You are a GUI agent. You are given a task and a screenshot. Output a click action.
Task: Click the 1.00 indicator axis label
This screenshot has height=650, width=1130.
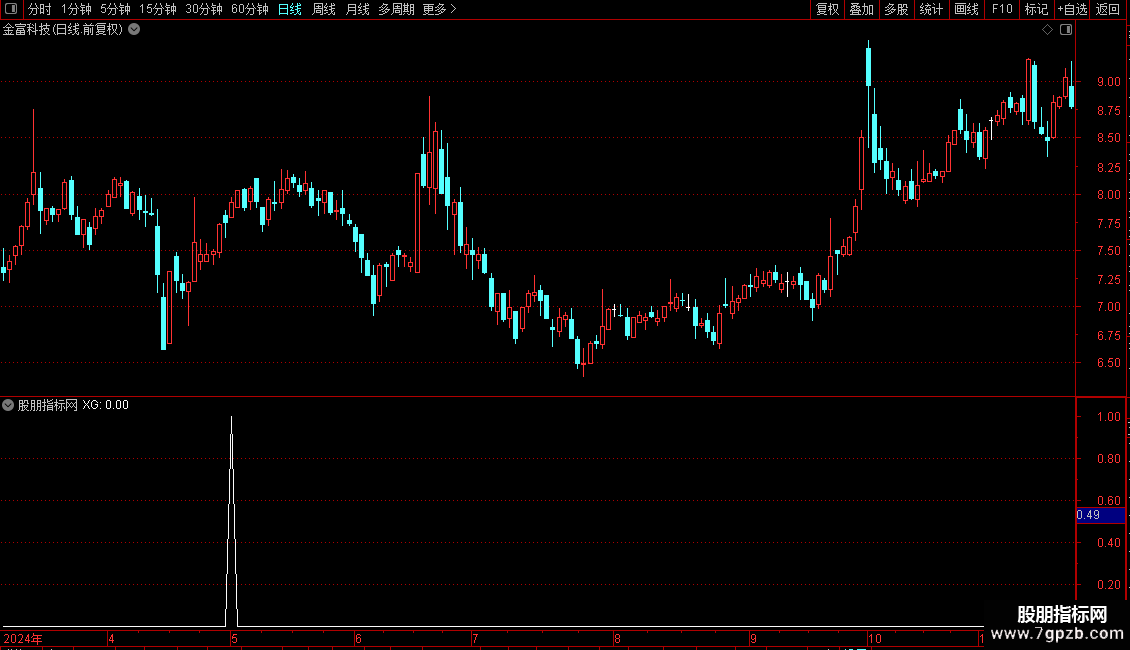[1108, 417]
